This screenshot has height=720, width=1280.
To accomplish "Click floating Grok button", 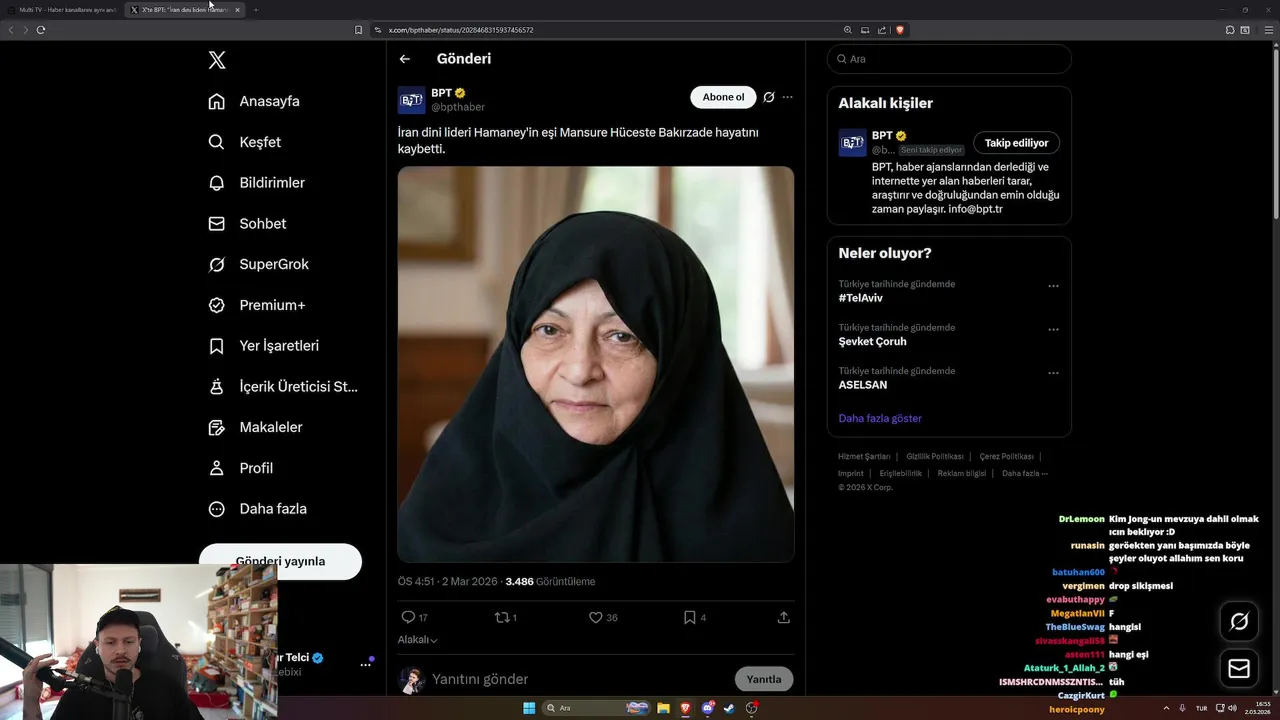I will [x=1239, y=622].
